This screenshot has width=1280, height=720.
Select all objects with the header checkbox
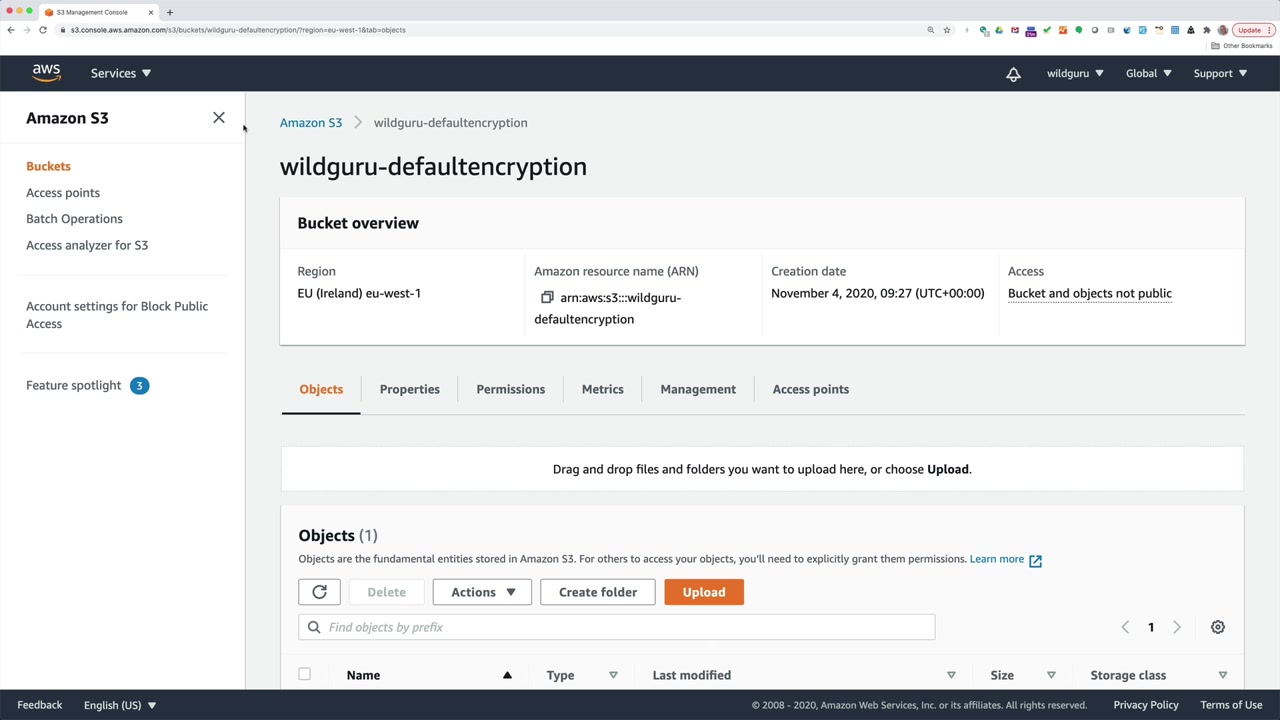304,674
